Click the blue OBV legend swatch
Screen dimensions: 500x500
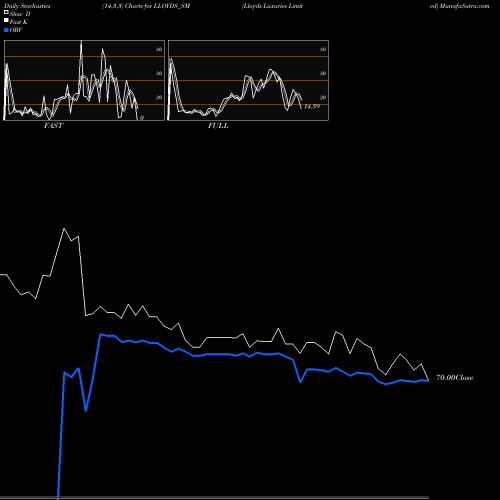(x=6, y=30)
